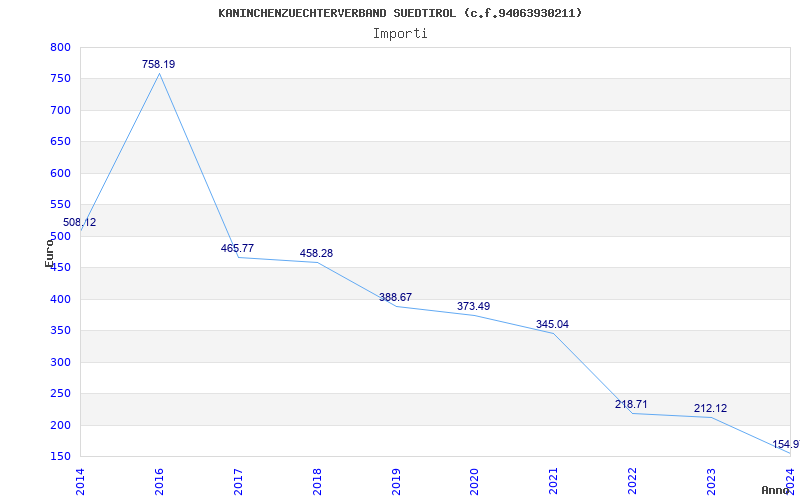Click the 2016 x-axis year label
Viewport: 800px width, 500px height.
(x=159, y=482)
